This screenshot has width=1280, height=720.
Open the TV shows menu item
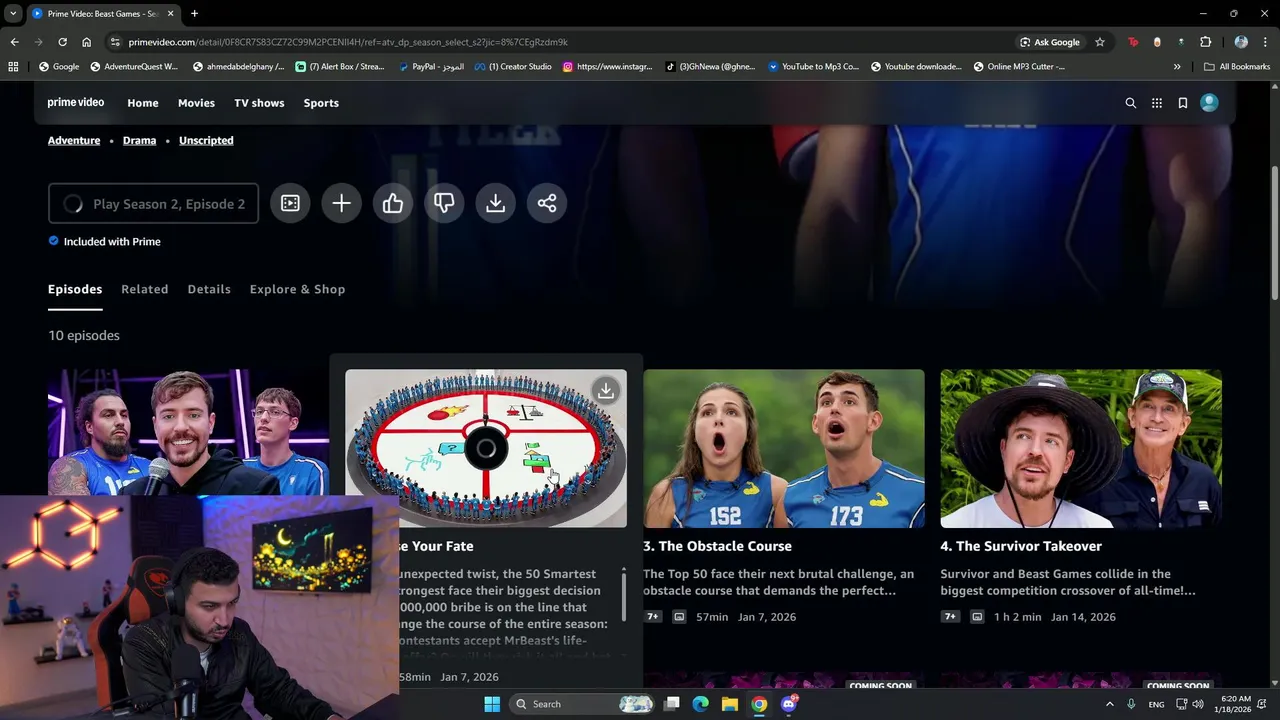[x=259, y=103]
